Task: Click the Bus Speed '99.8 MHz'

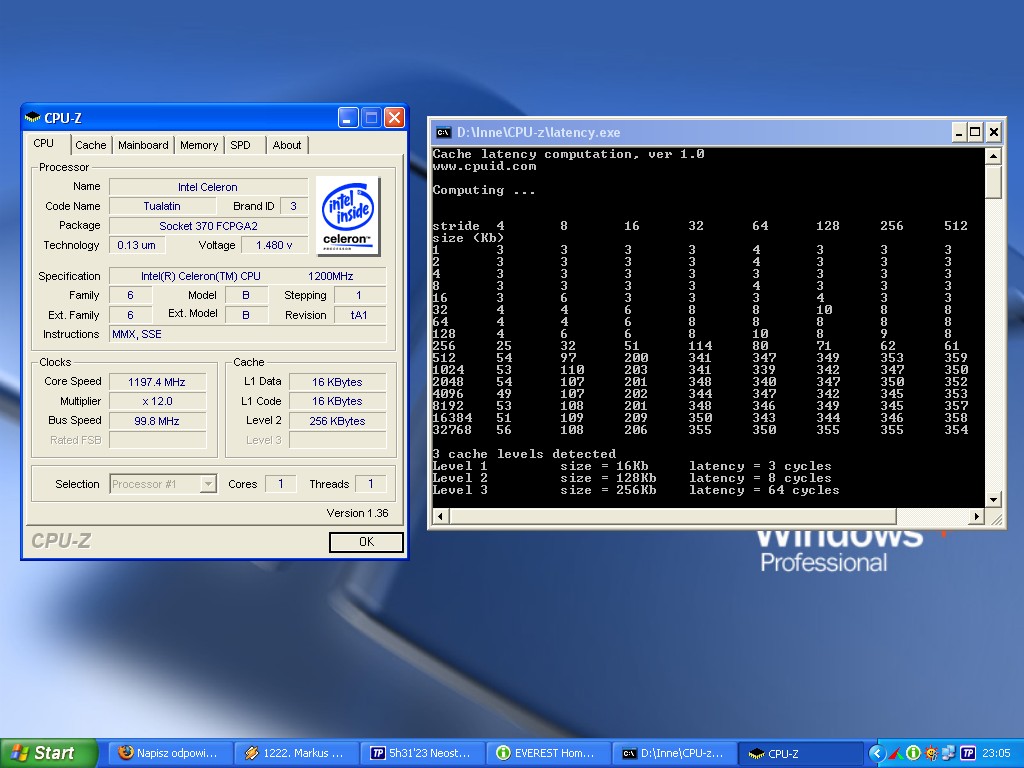Action: click(x=157, y=421)
